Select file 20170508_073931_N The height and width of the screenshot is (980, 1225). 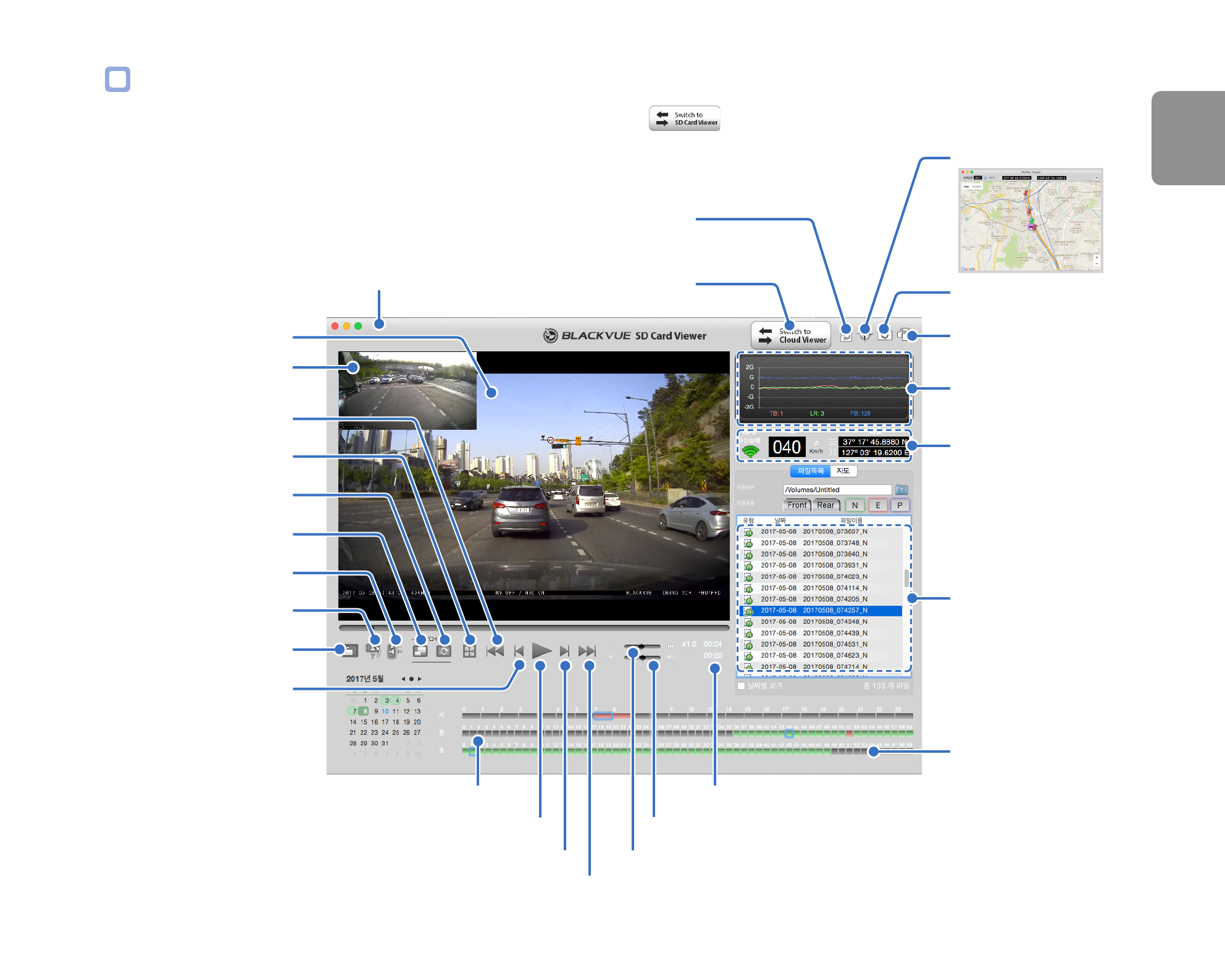[821, 565]
